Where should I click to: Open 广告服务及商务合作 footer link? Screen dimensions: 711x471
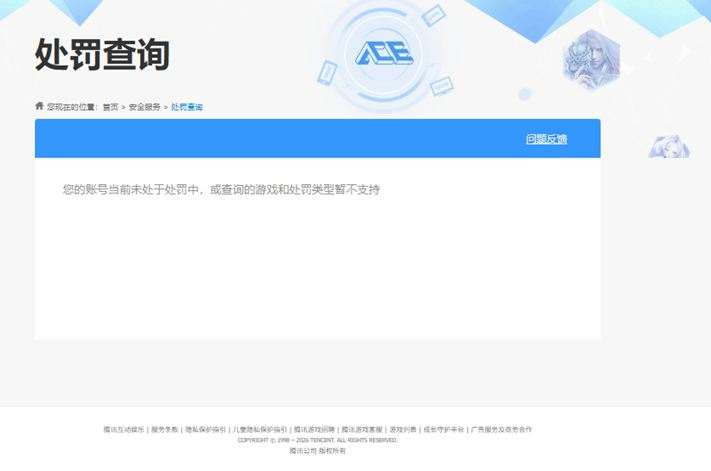tap(501, 429)
